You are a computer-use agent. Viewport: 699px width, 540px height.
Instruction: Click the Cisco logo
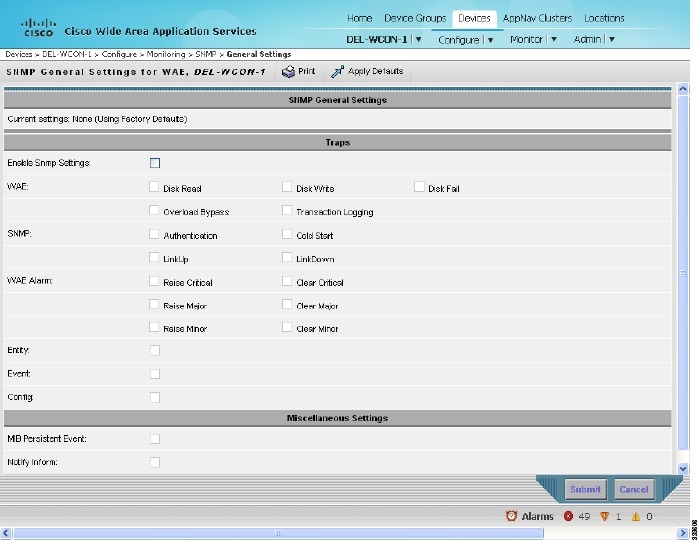(39, 27)
